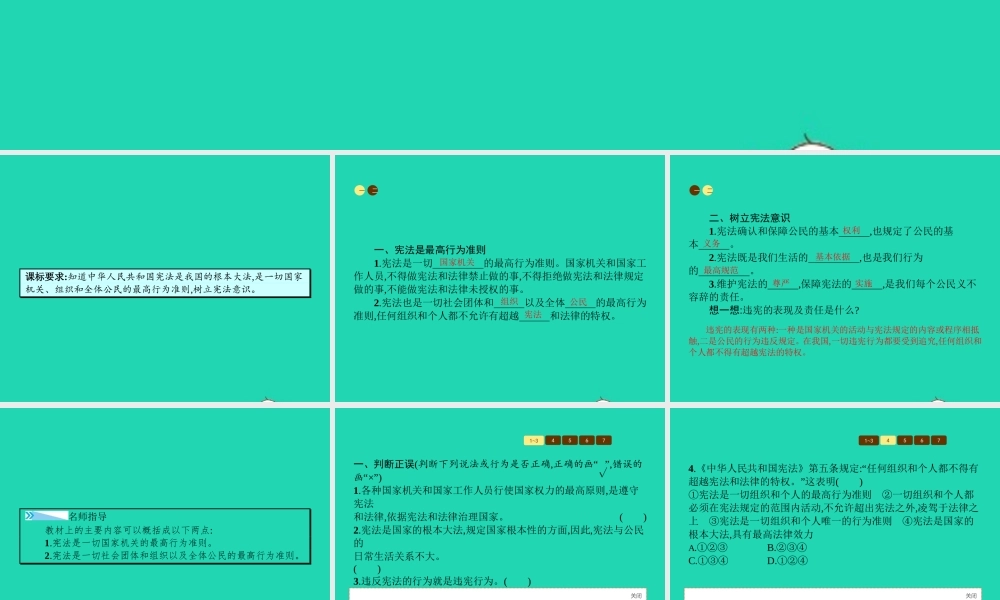Click 关闭 on the 判断正误 slide answer box
Image resolution: width=1000 pixels, height=600 pixels.
coord(636,596)
